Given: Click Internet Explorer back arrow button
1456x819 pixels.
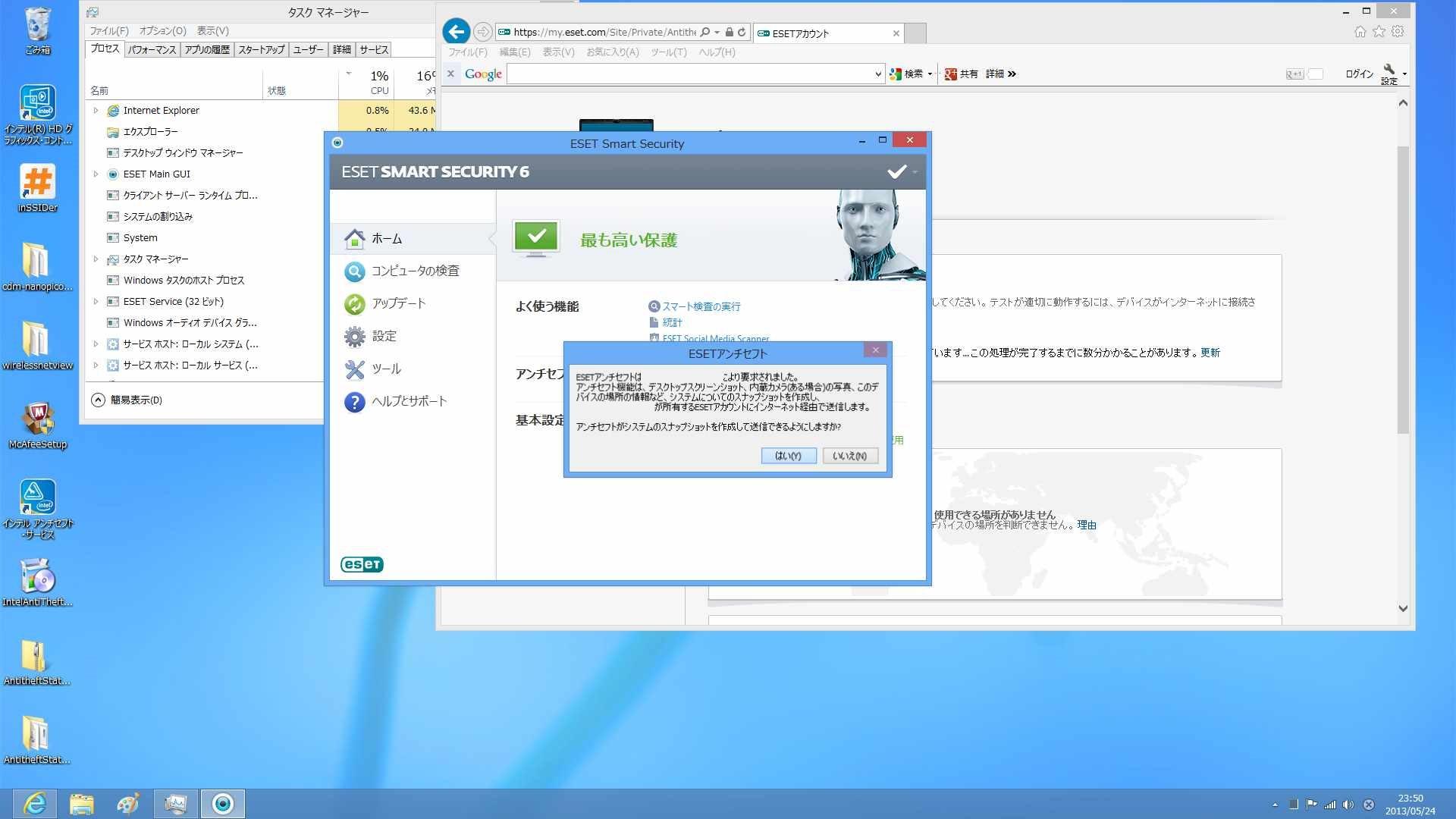Looking at the screenshot, I should pyautogui.click(x=456, y=32).
